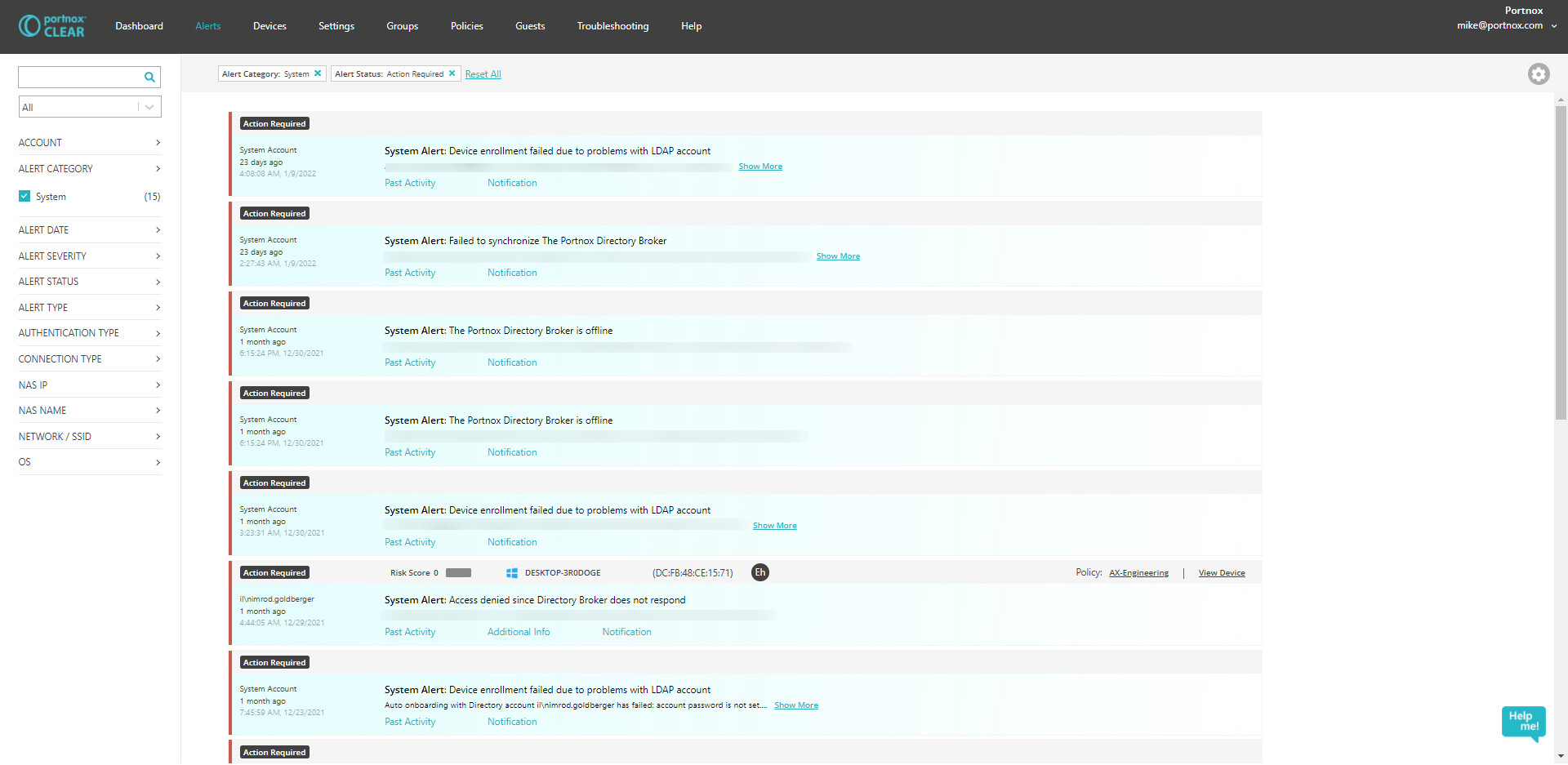Click the Portnox CLEAR logo
1568x765 pixels.
[52, 26]
